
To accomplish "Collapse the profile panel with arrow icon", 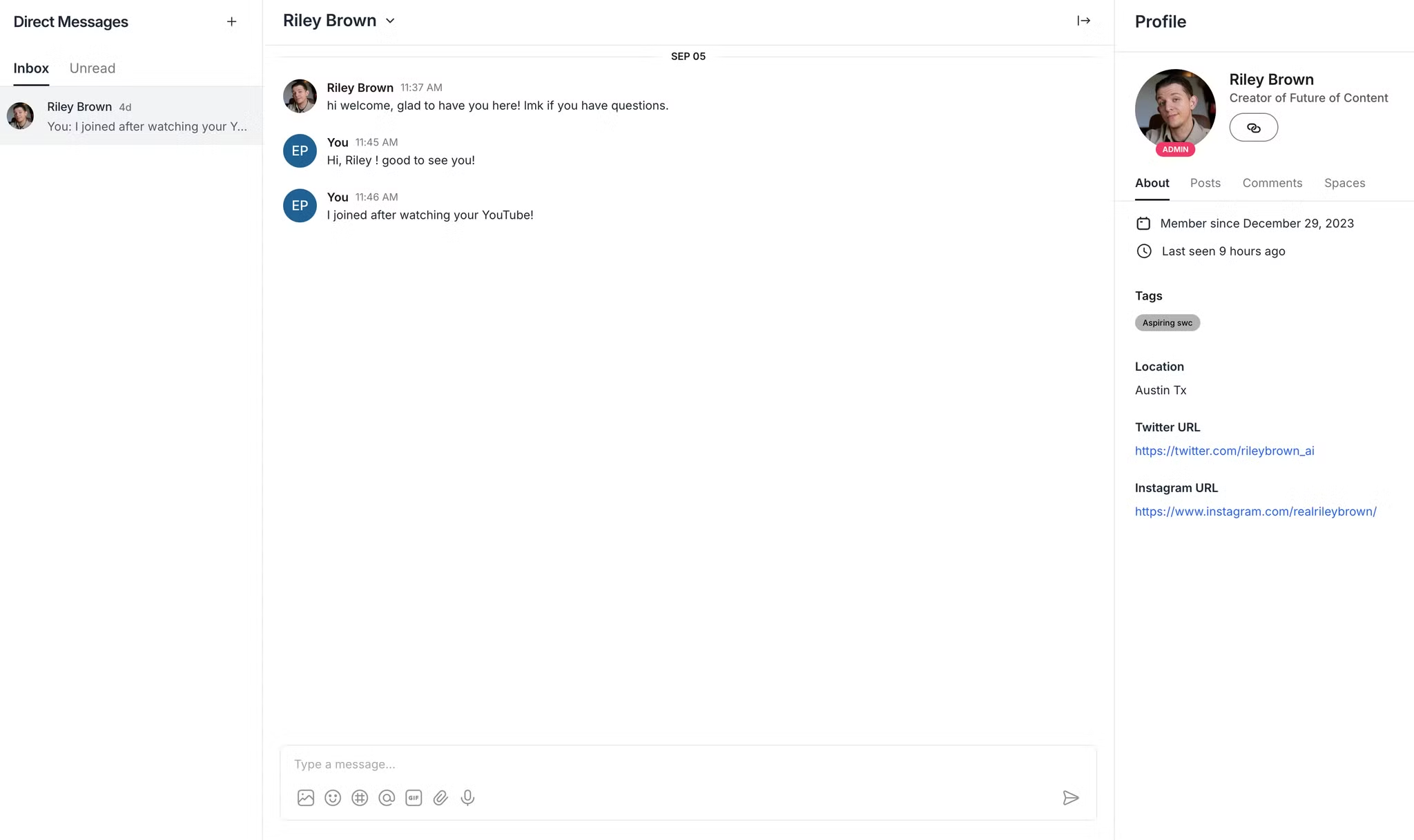I will pyautogui.click(x=1083, y=21).
